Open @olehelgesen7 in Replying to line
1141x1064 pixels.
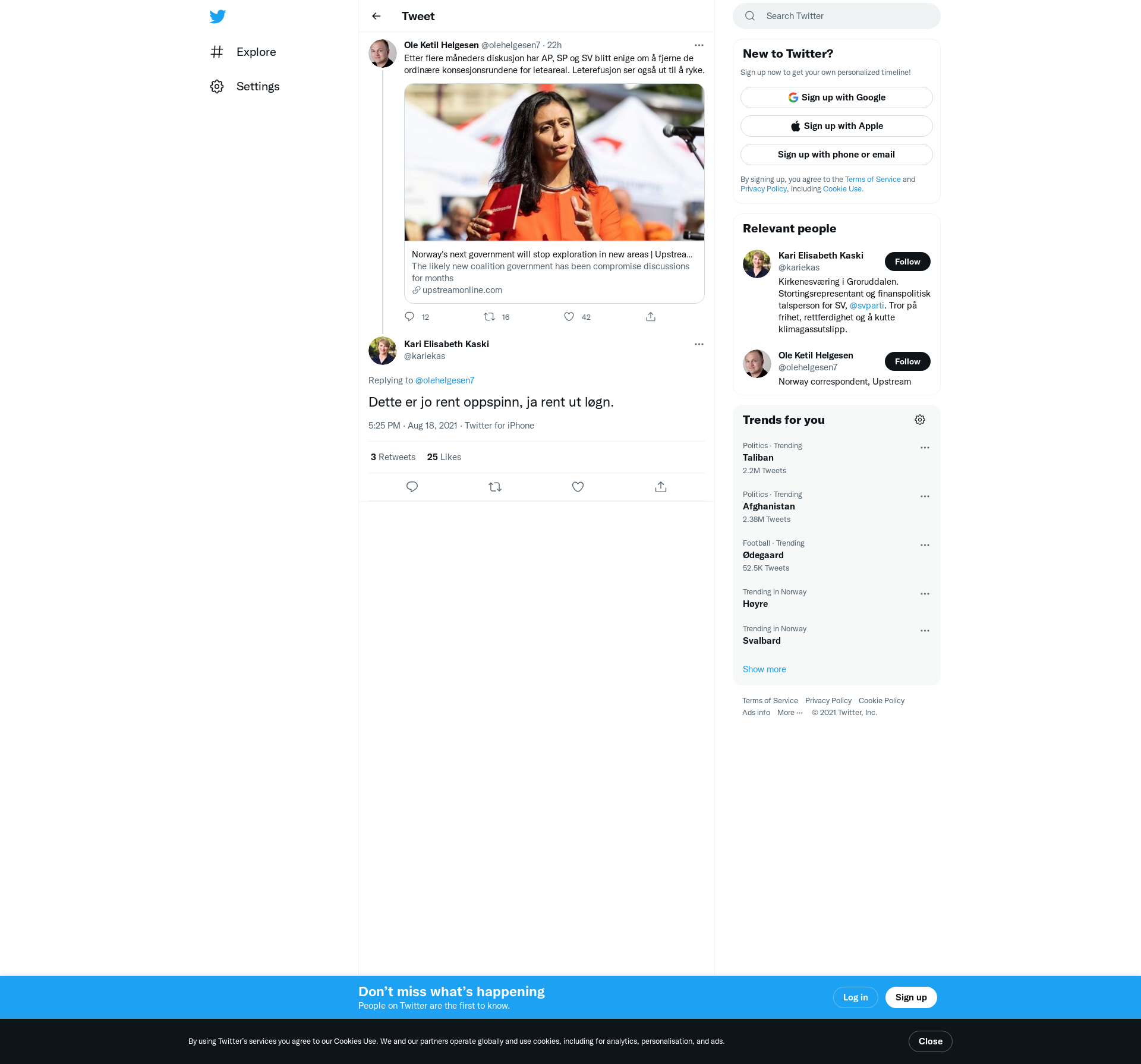(445, 380)
